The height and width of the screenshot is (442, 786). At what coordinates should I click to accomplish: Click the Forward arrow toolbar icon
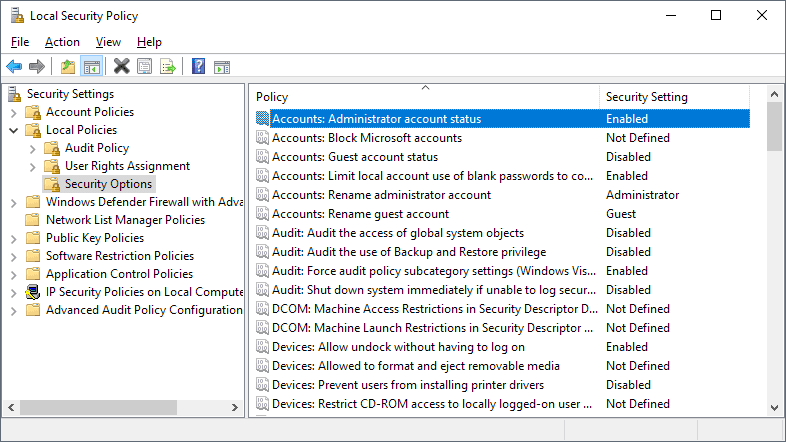click(37, 66)
